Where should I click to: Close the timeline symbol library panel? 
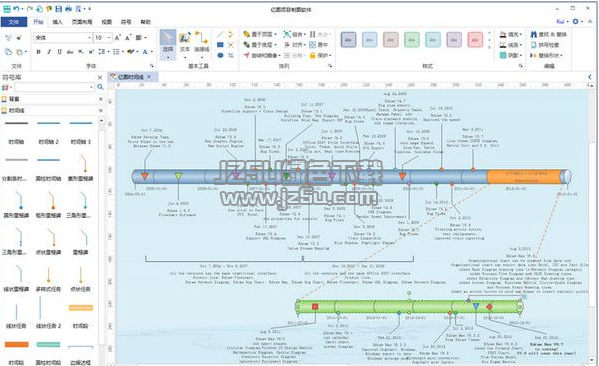(101, 110)
